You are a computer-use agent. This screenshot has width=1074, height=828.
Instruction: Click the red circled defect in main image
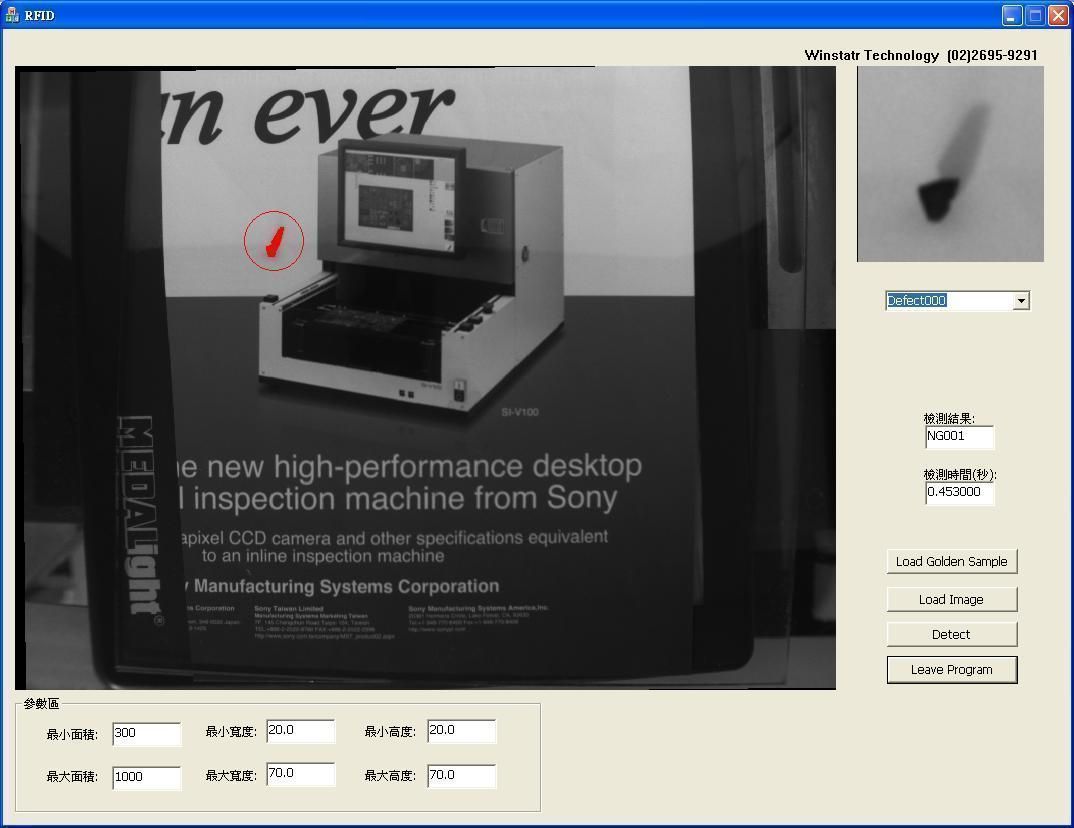click(274, 240)
